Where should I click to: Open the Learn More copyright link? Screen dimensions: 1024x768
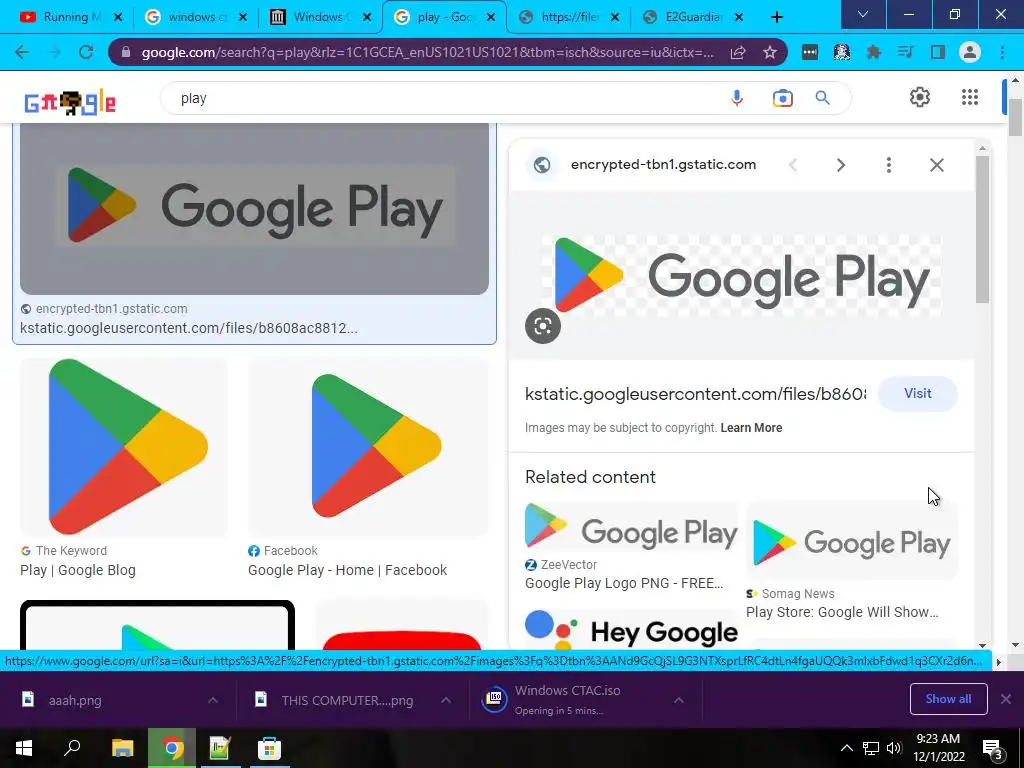[751, 428]
